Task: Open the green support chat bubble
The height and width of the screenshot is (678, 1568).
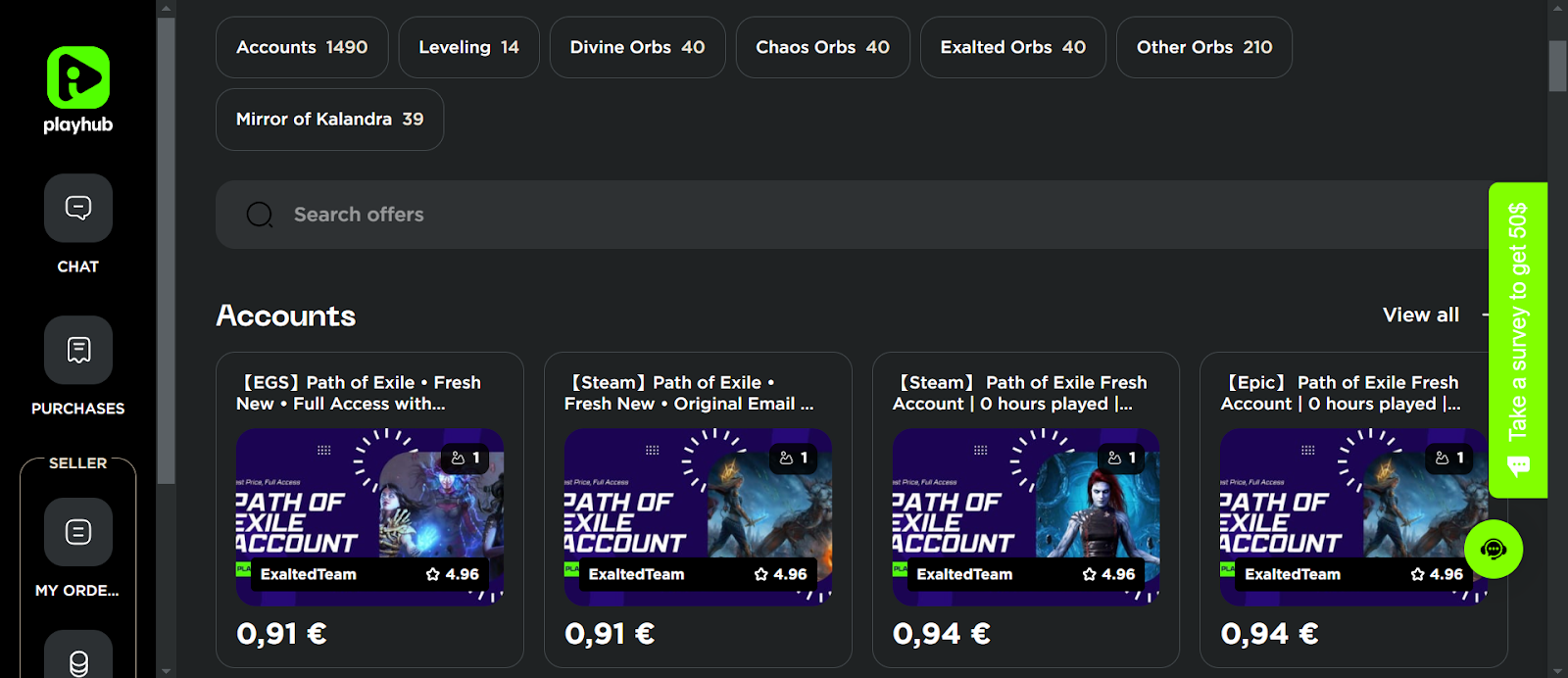Action: 1493,549
